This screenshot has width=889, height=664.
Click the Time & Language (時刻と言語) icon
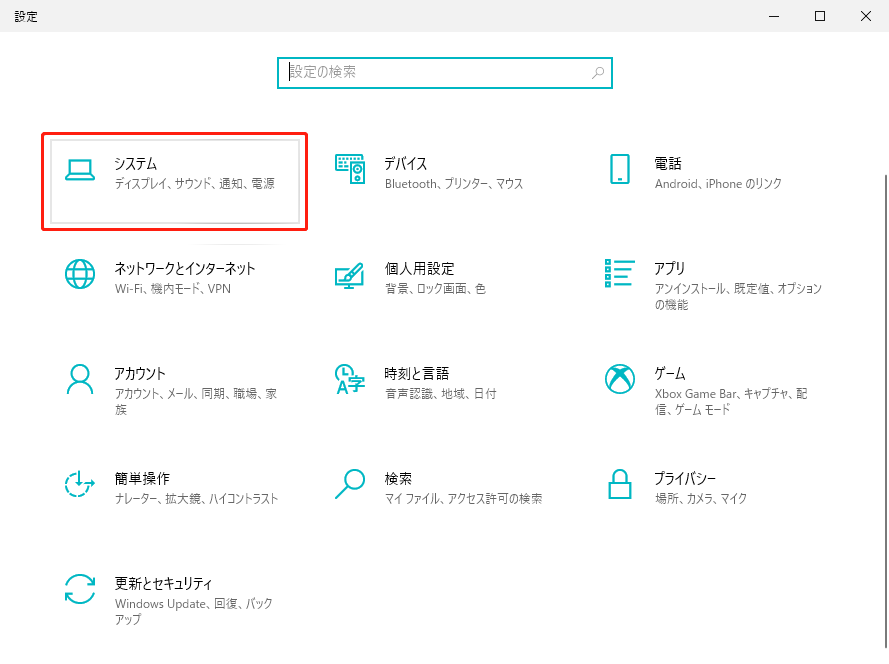pyautogui.click(x=350, y=379)
